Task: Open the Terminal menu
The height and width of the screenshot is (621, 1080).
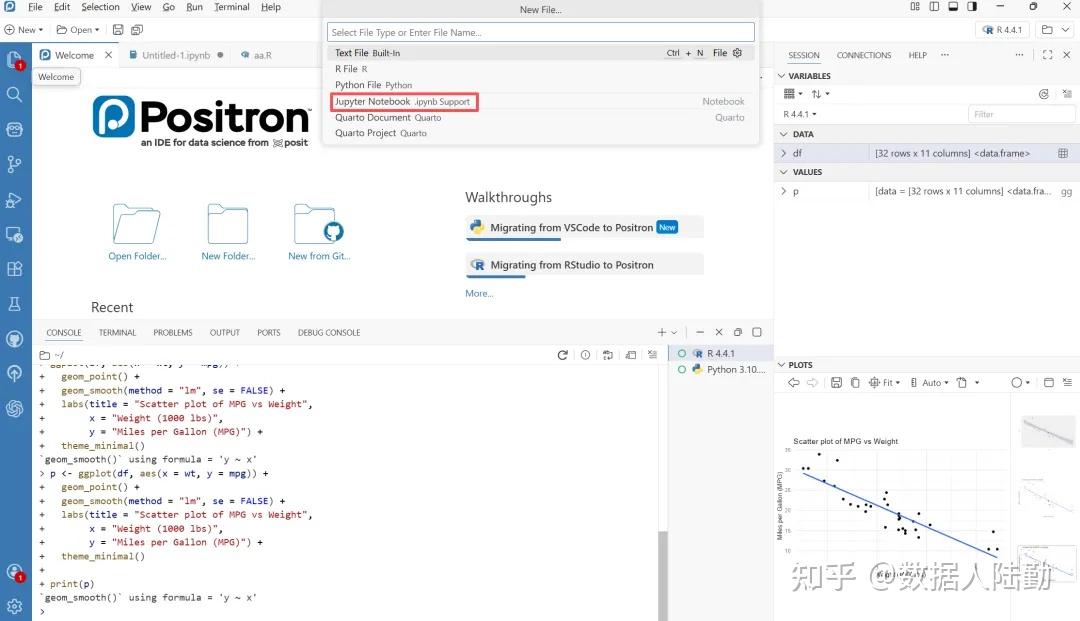Action: 231,7
